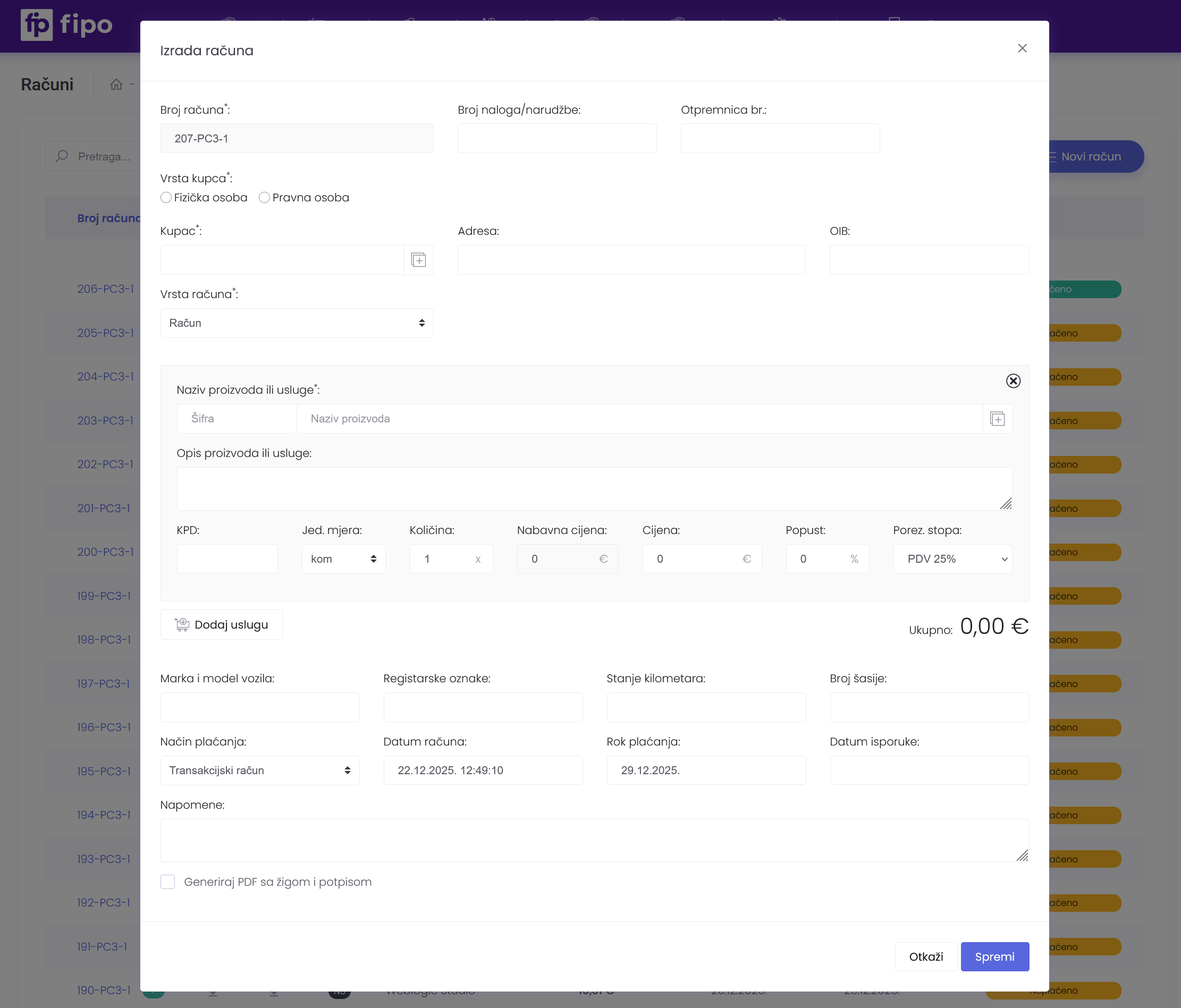The image size is (1181, 1008).
Task: Open the Način plaćanja dropdown
Action: click(x=259, y=770)
